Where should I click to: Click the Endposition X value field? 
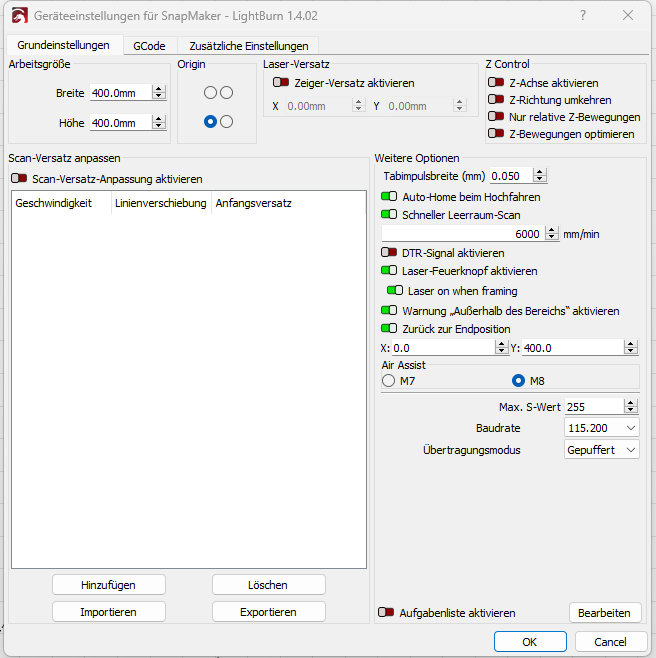pos(444,347)
